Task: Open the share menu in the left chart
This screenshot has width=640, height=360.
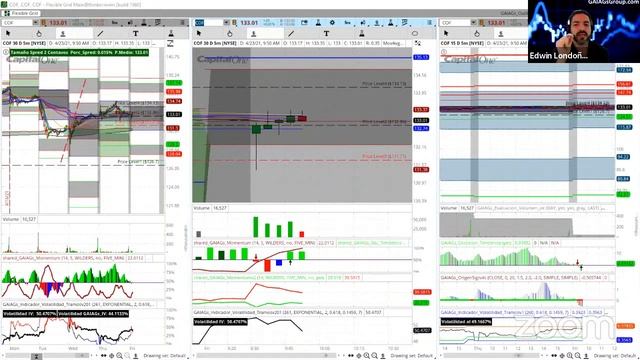Action: coord(130,22)
